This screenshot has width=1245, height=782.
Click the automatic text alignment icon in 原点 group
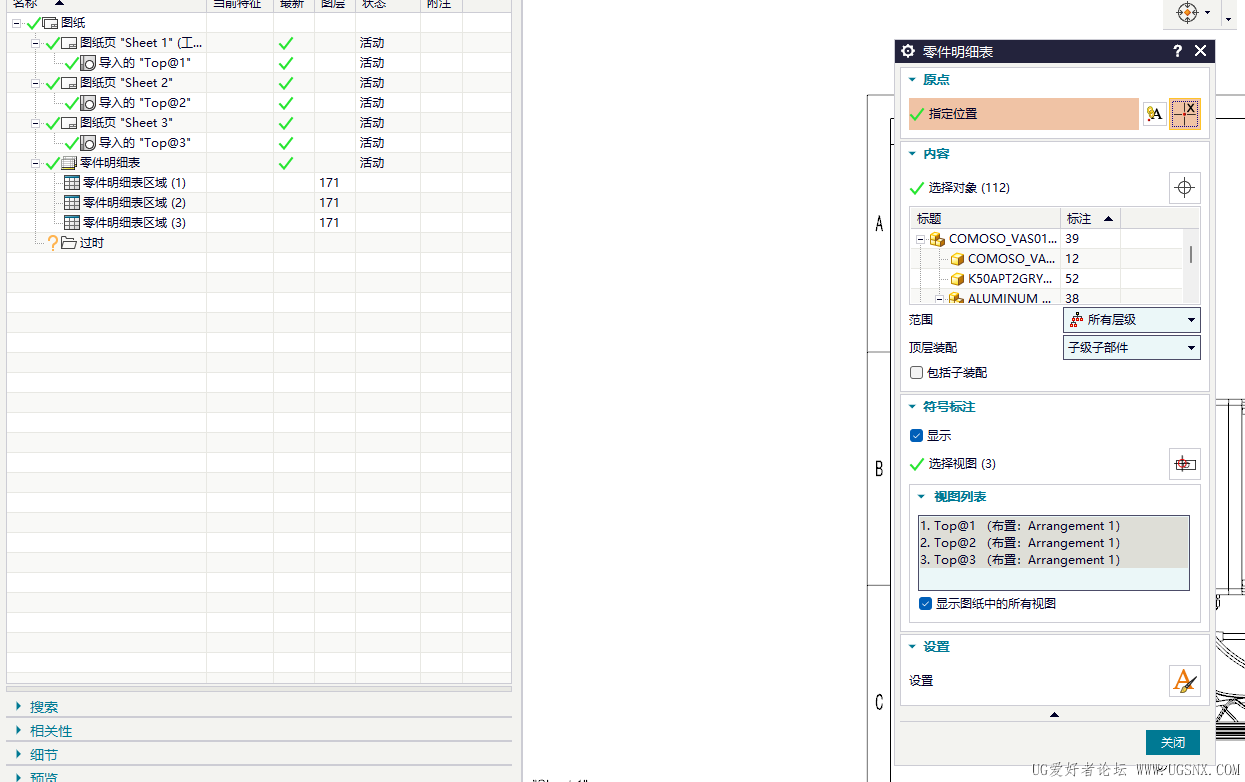[x=1155, y=113]
